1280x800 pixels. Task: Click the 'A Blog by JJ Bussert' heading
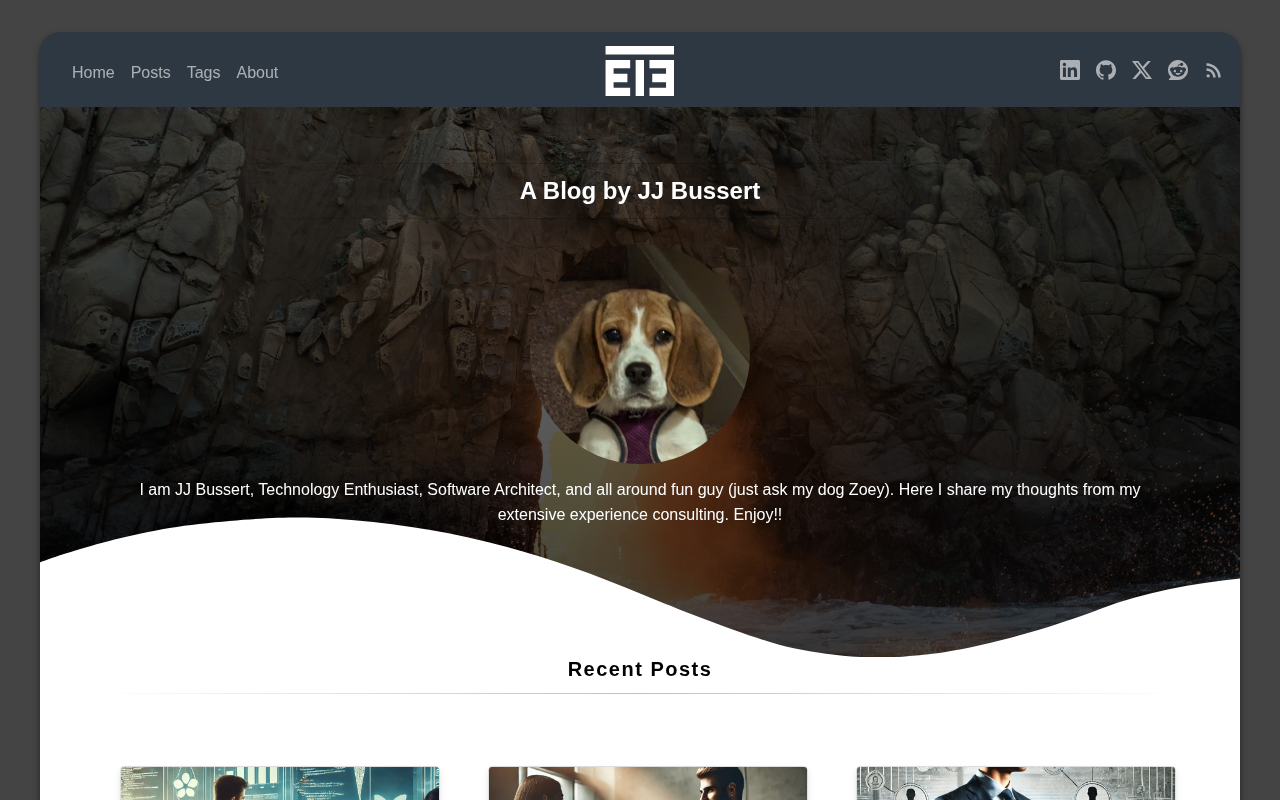pyautogui.click(x=640, y=191)
